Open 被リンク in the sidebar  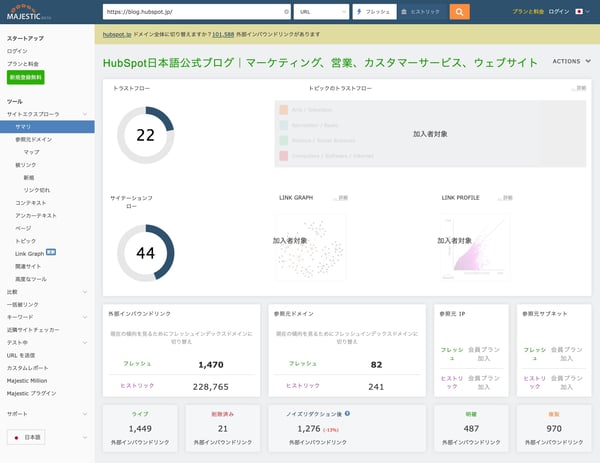26,165
